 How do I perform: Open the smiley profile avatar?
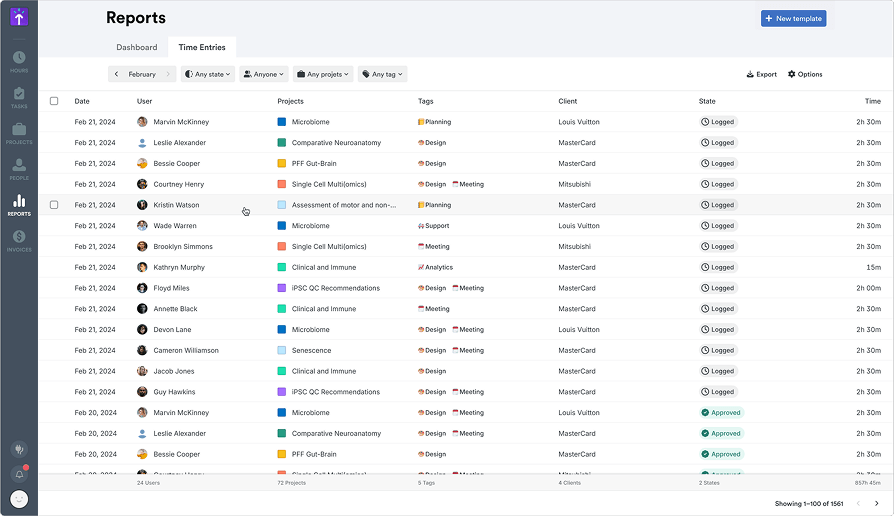19,499
